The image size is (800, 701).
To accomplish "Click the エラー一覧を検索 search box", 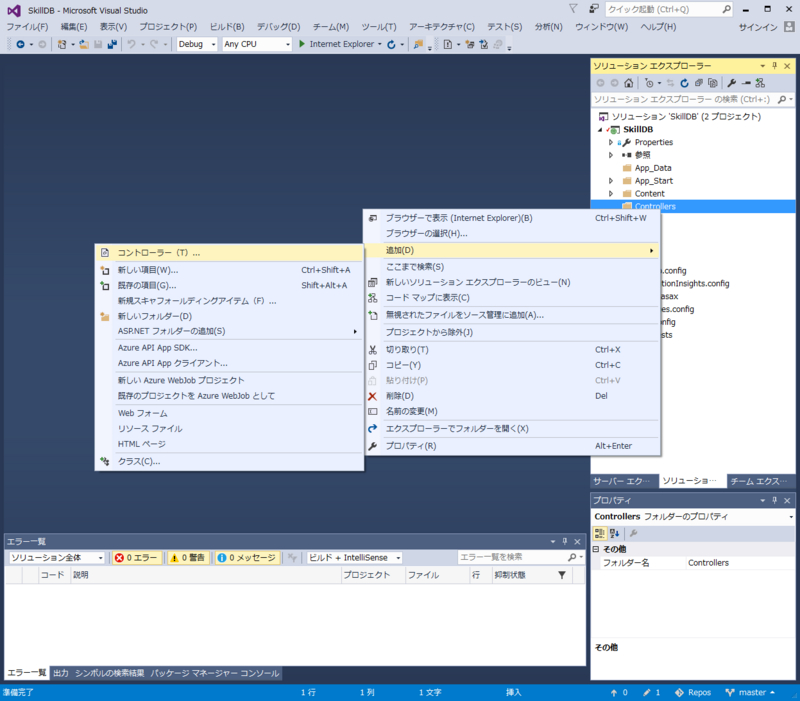I will (520, 557).
